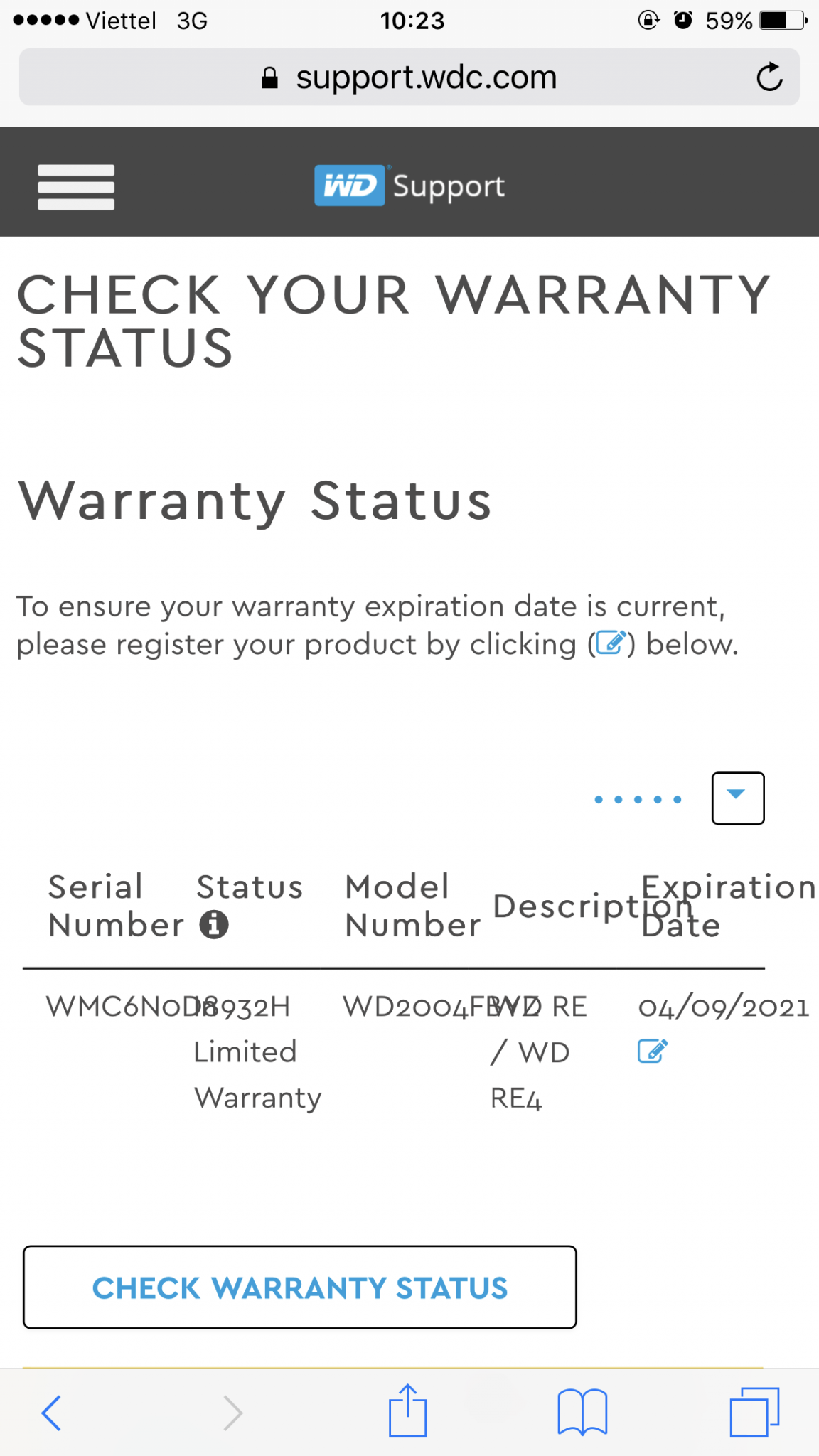Image resolution: width=819 pixels, height=1456 pixels.
Task: Go back to previous page
Action: pyautogui.click(x=51, y=1412)
